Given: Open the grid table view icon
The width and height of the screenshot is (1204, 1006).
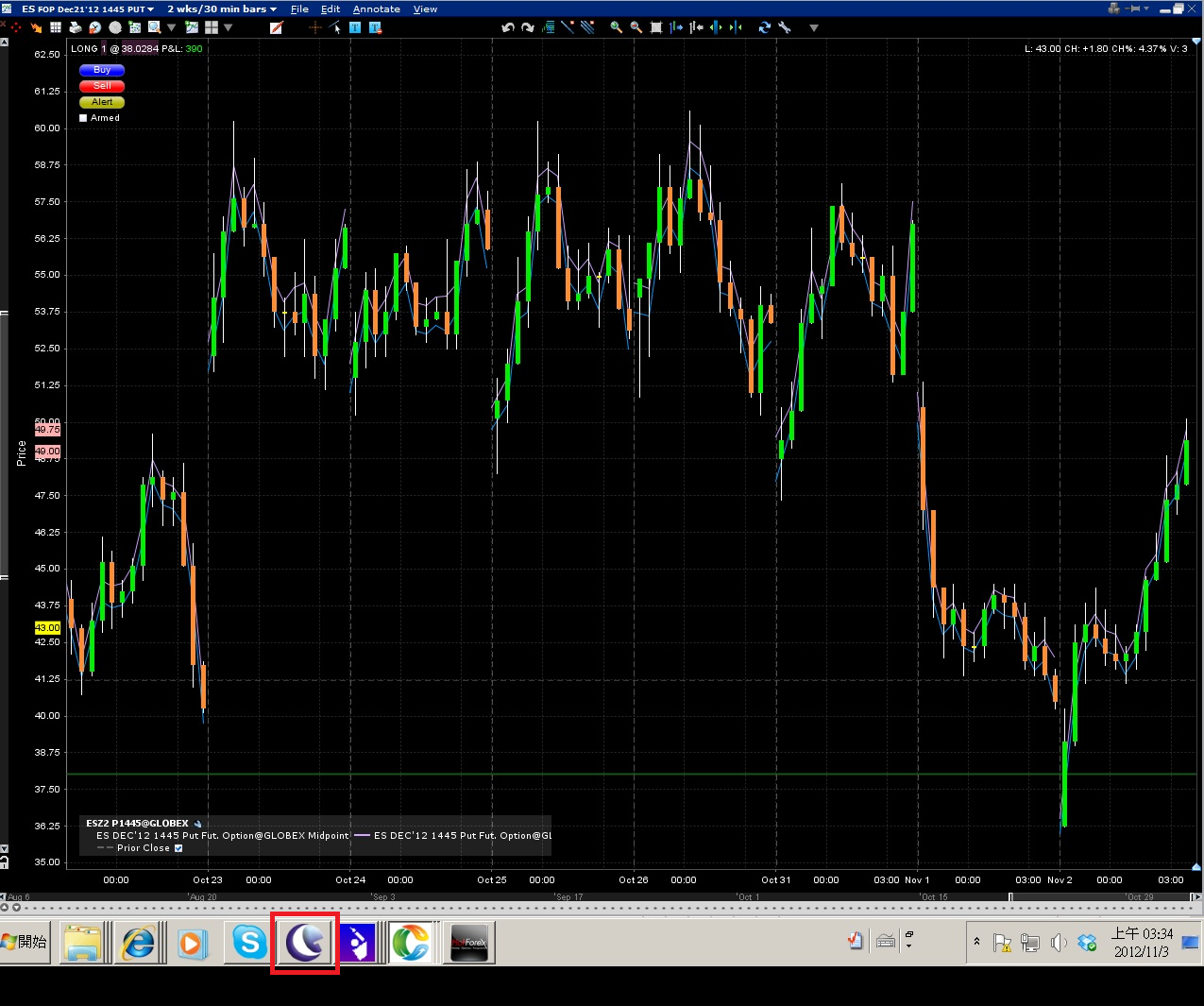Looking at the screenshot, I should (x=56, y=27).
